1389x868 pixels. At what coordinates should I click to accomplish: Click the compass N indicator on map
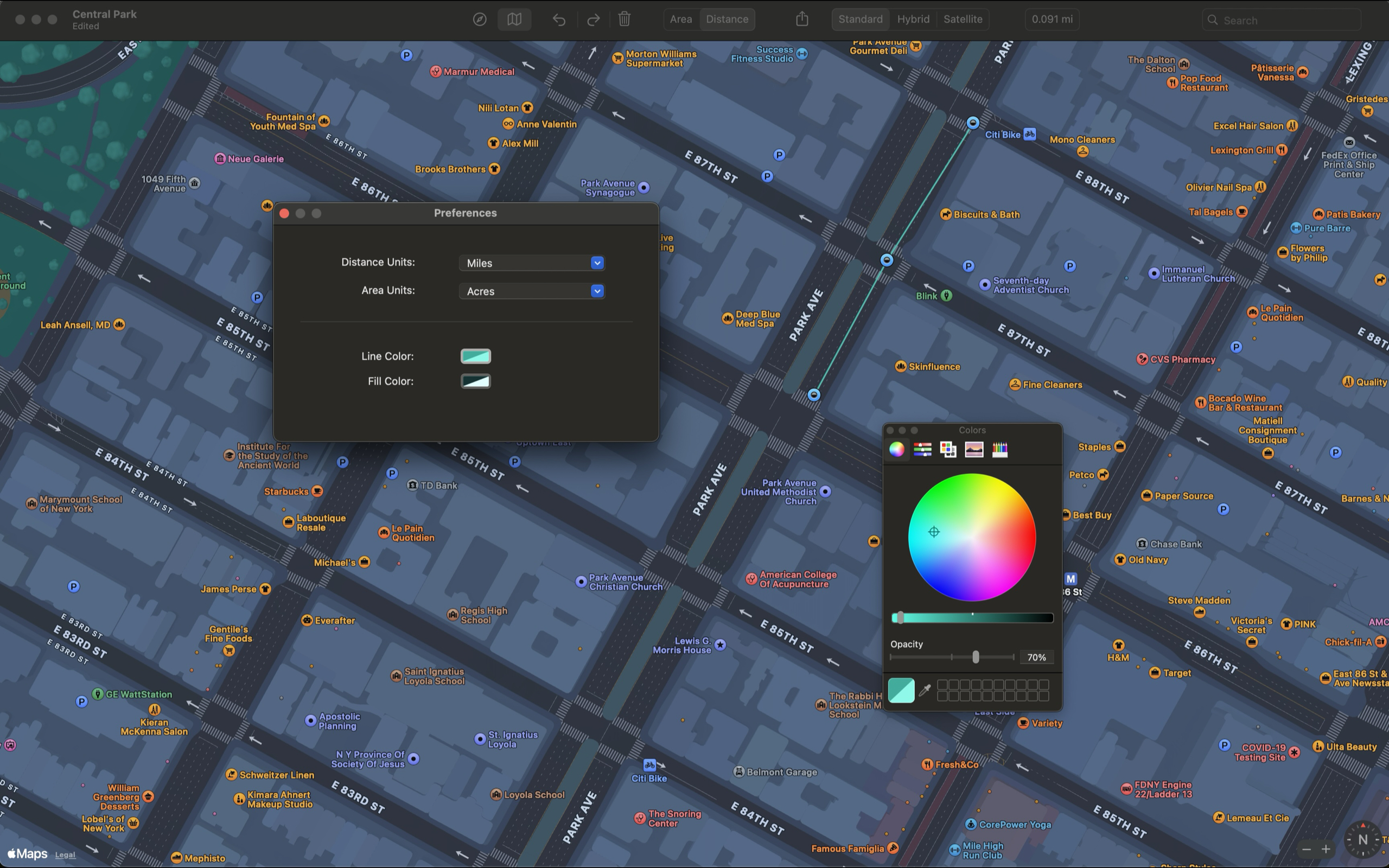(1362, 840)
